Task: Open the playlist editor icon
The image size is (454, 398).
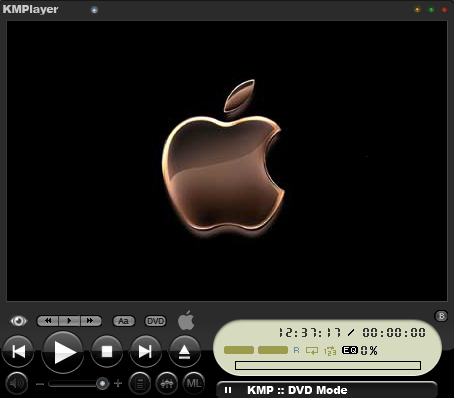Action: pyautogui.click(x=140, y=383)
